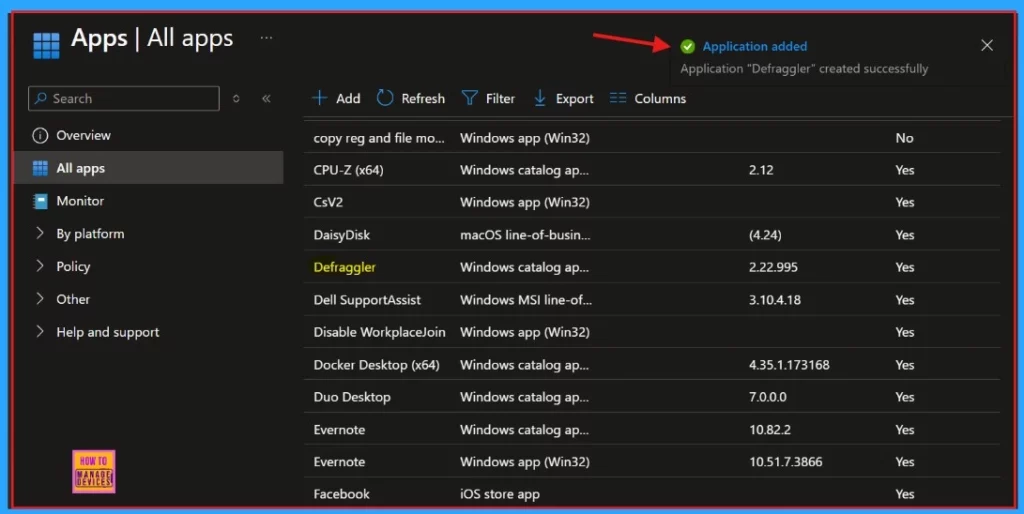Click the Filter button label
Viewport: 1024px width, 514px height.
500,99
